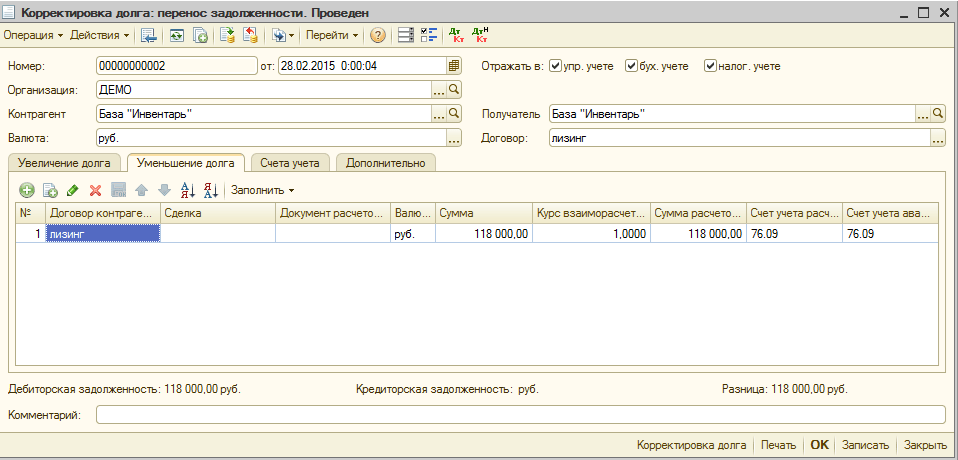
Task: Click into the Комментарий input field
Action: pos(520,414)
